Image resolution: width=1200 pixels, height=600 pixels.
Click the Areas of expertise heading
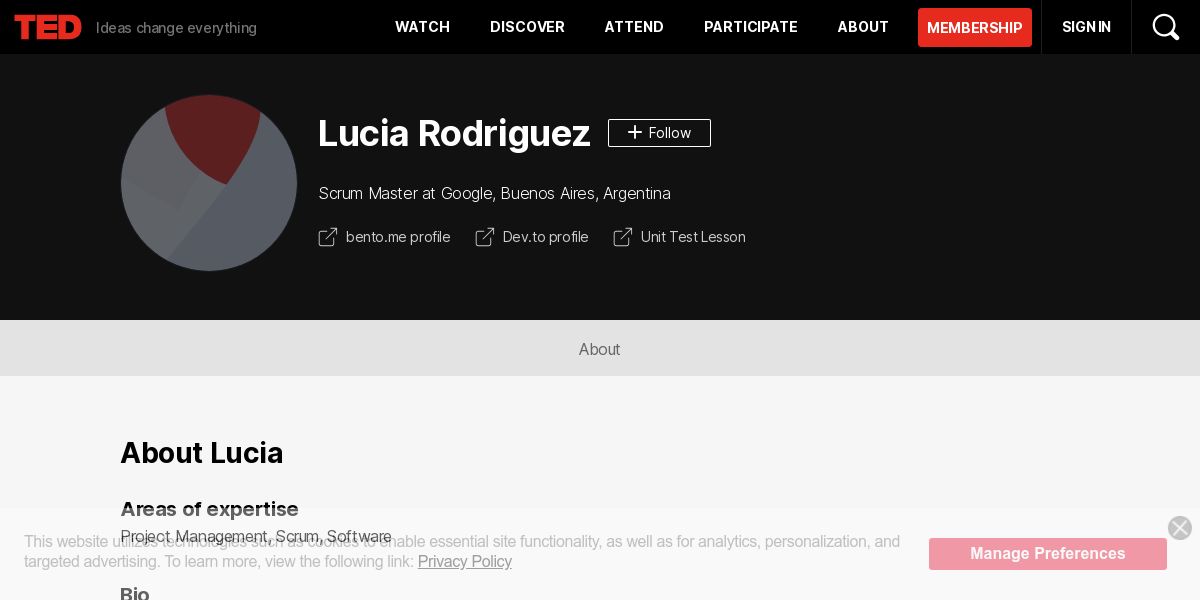[x=209, y=509]
